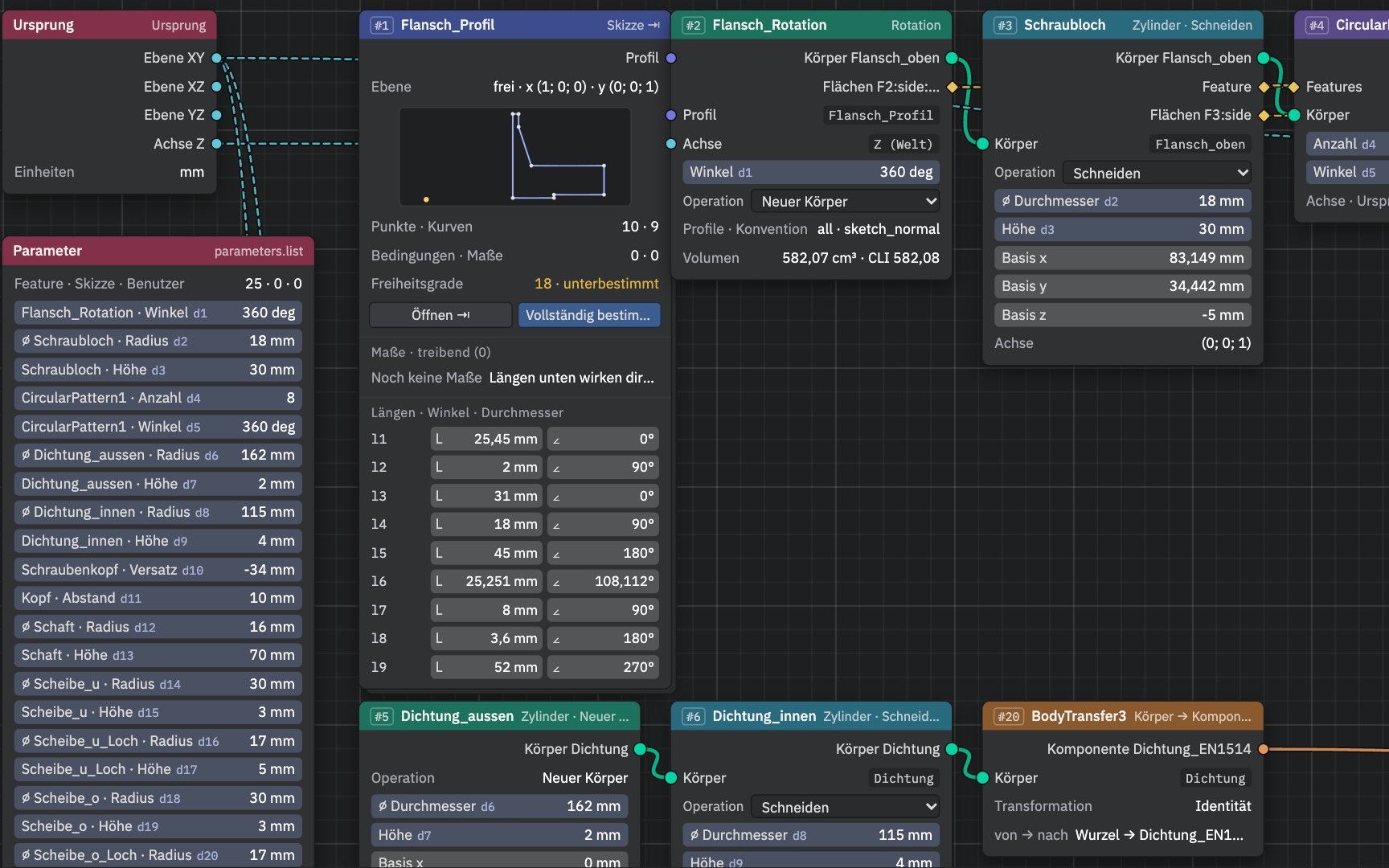The height and width of the screenshot is (868, 1389).
Task: Click Durchmesser d8 field in Dichtung_innen node
Action: [x=811, y=835]
